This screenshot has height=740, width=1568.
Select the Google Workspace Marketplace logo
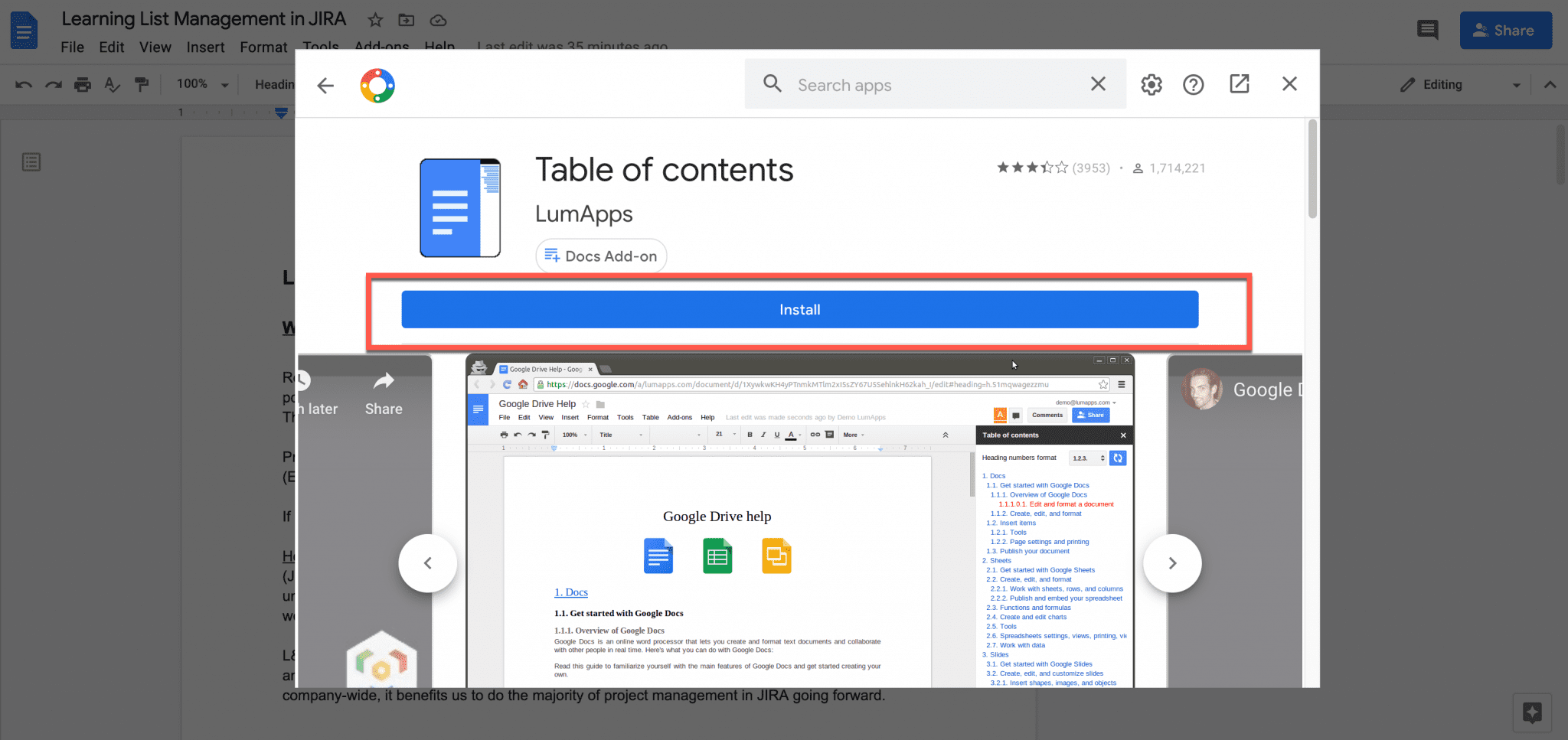click(x=377, y=85)
